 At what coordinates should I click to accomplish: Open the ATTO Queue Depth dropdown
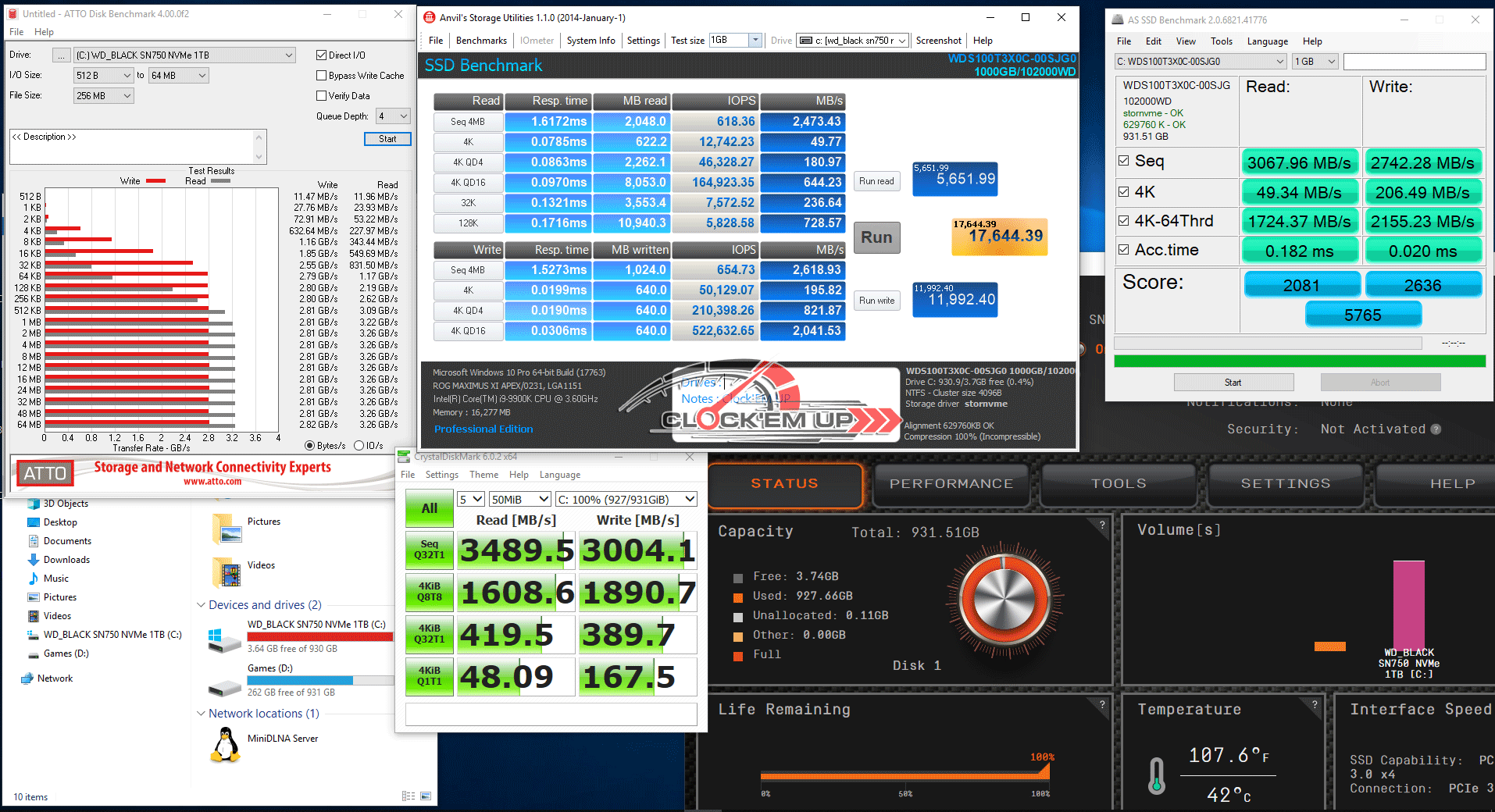(403, 116)
